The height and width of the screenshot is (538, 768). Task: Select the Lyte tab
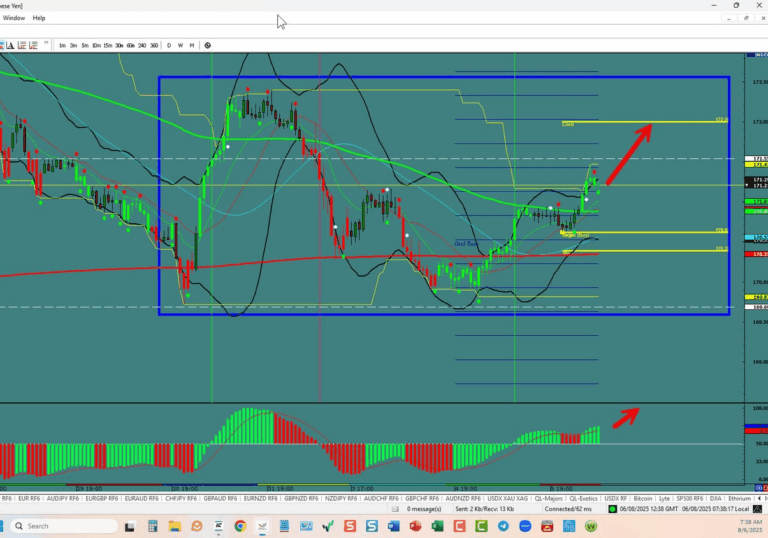click(664, 499)
